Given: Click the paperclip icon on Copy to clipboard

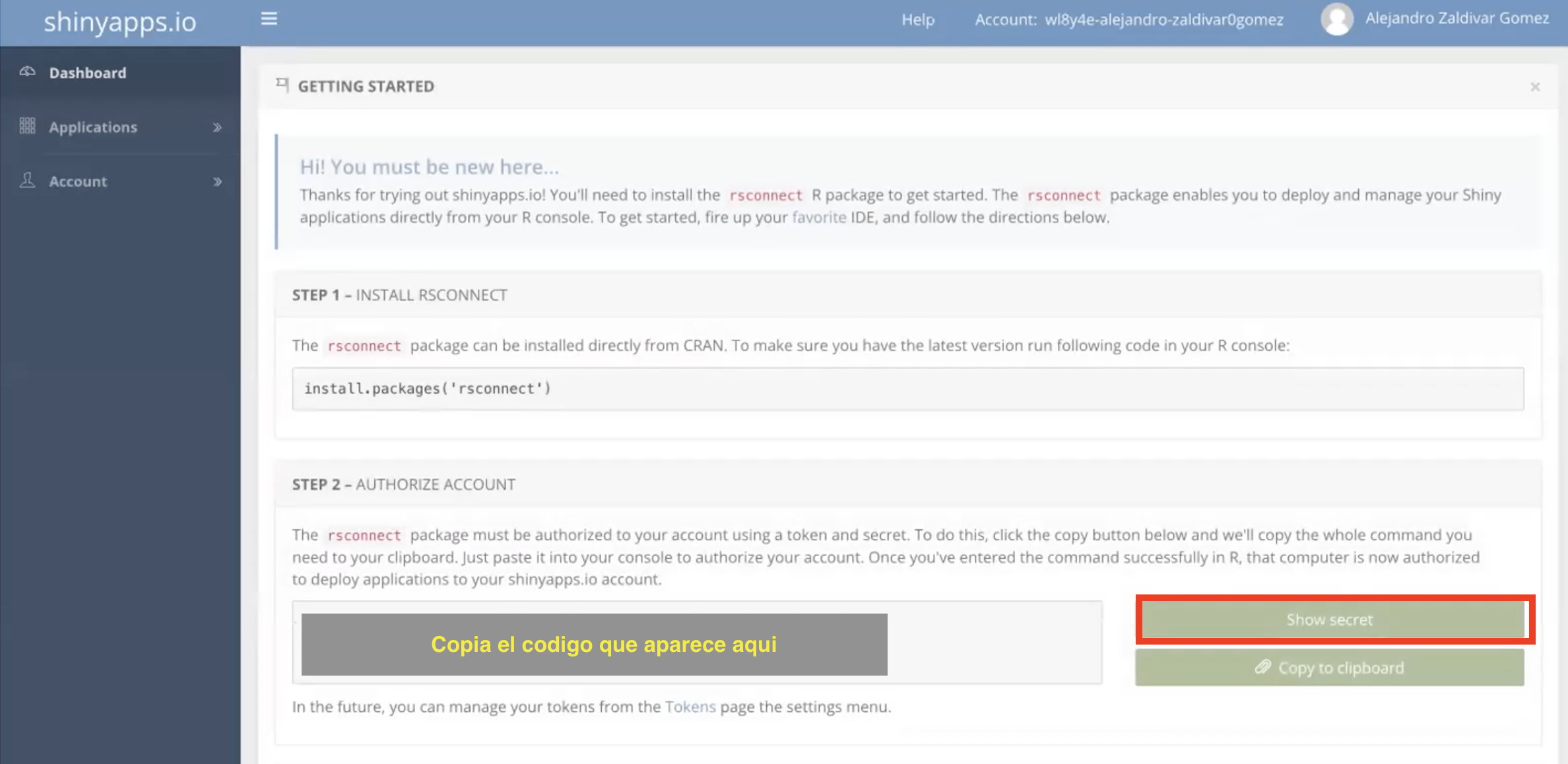Looking at the screenshot, I should click(1262, 667).
